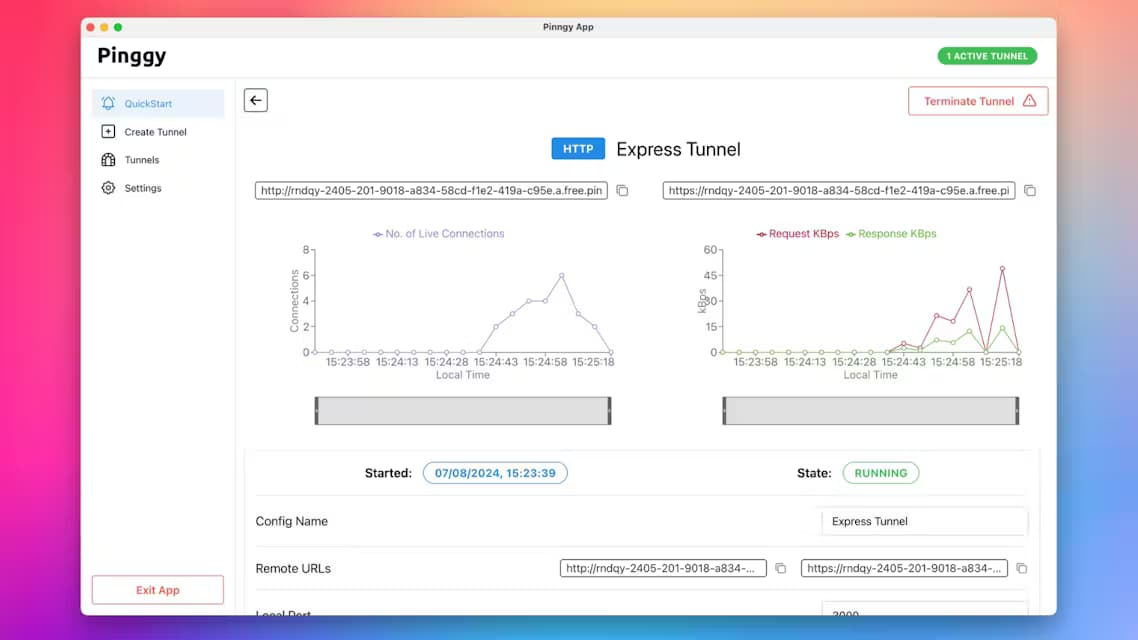
Task: Copy the HTTPS link in Remote URLs row
Action: (1021, 568)
